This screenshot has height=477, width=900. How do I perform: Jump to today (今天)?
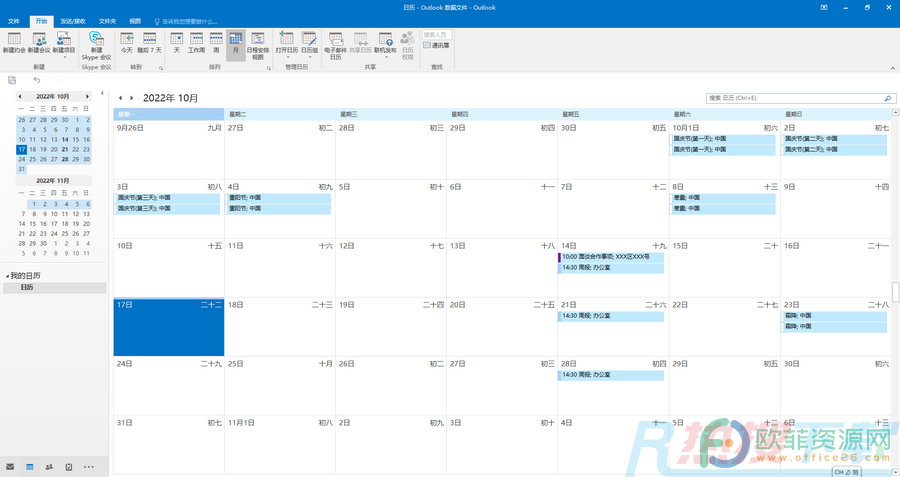click(127, 43)
